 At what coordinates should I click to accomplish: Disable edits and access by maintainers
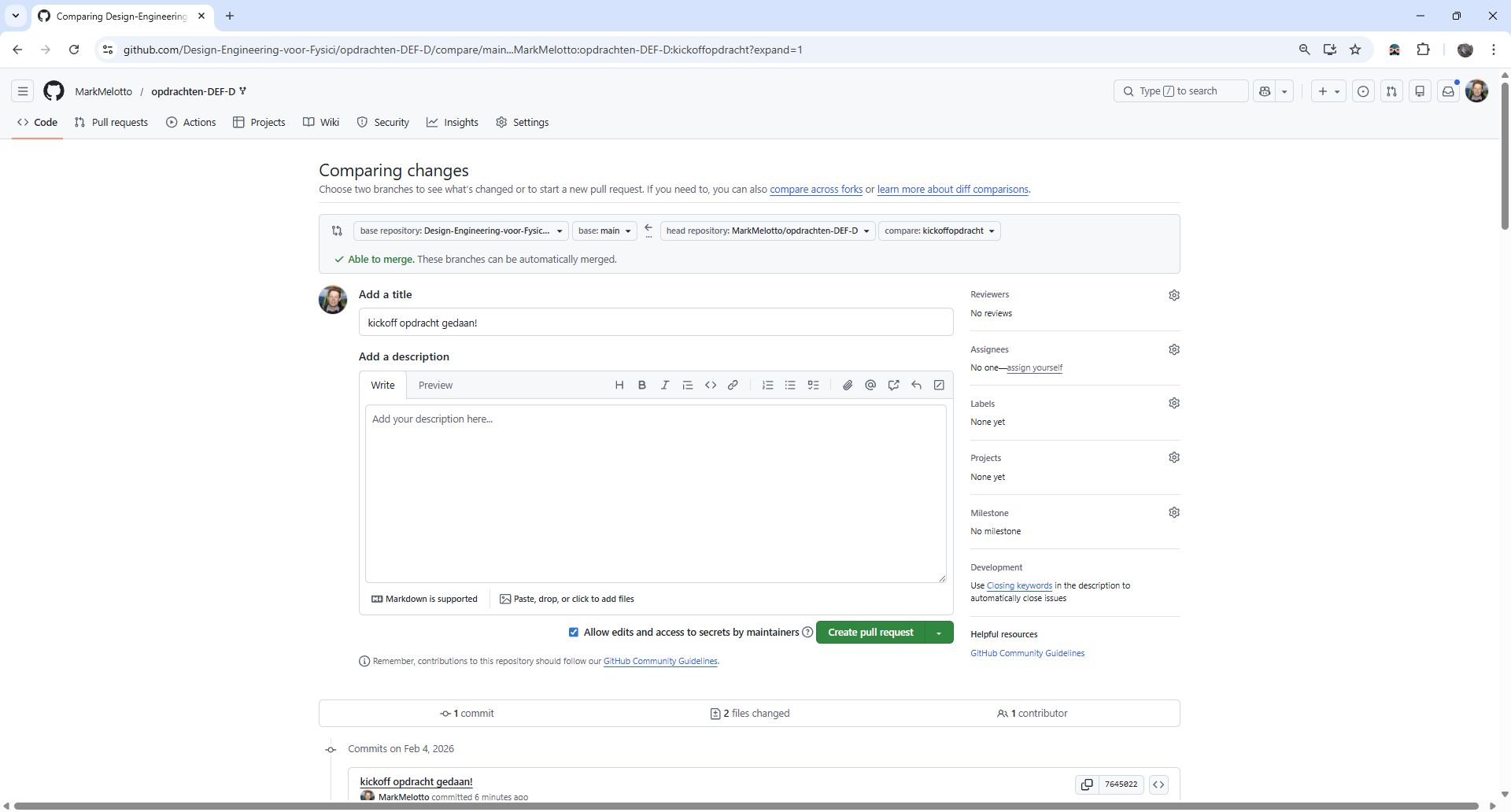[574, 632]
